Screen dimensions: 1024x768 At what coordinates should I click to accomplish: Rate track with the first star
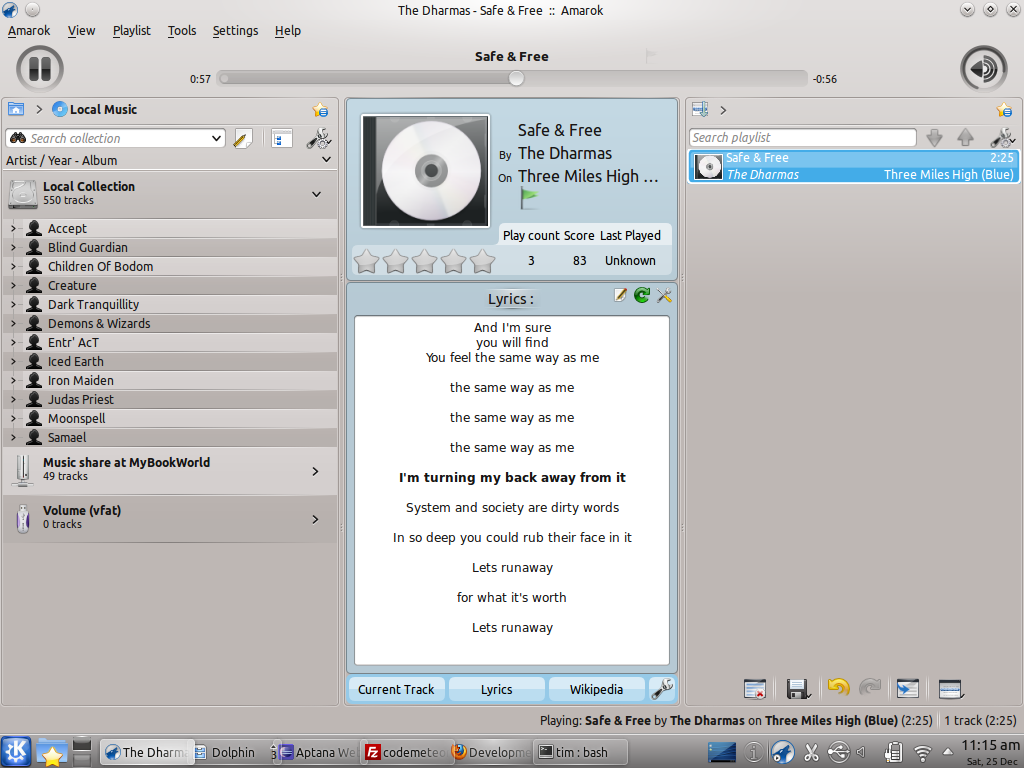coord(366,261)
